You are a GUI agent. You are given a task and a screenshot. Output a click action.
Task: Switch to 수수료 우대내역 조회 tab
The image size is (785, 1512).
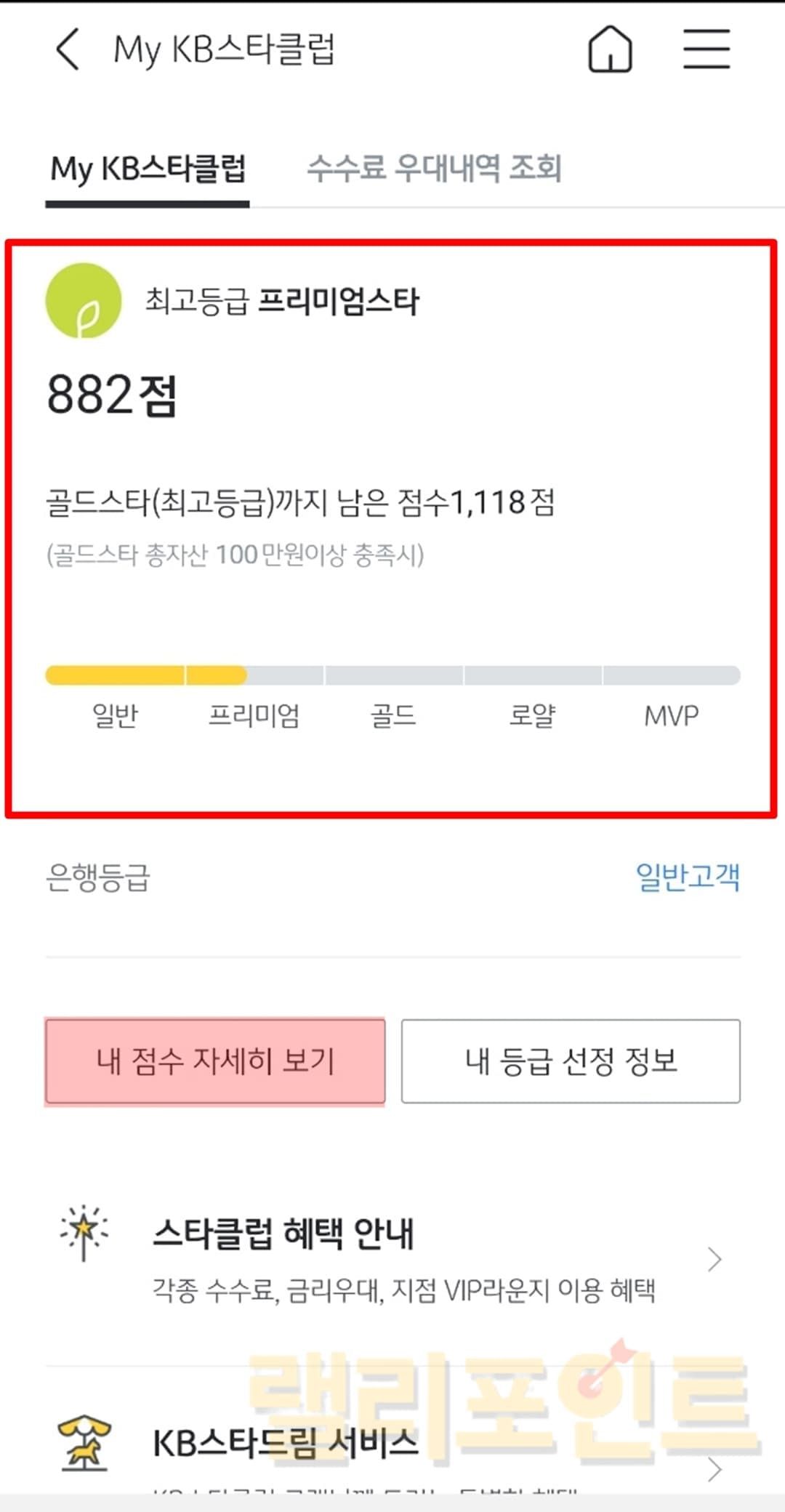coord(434,169)
